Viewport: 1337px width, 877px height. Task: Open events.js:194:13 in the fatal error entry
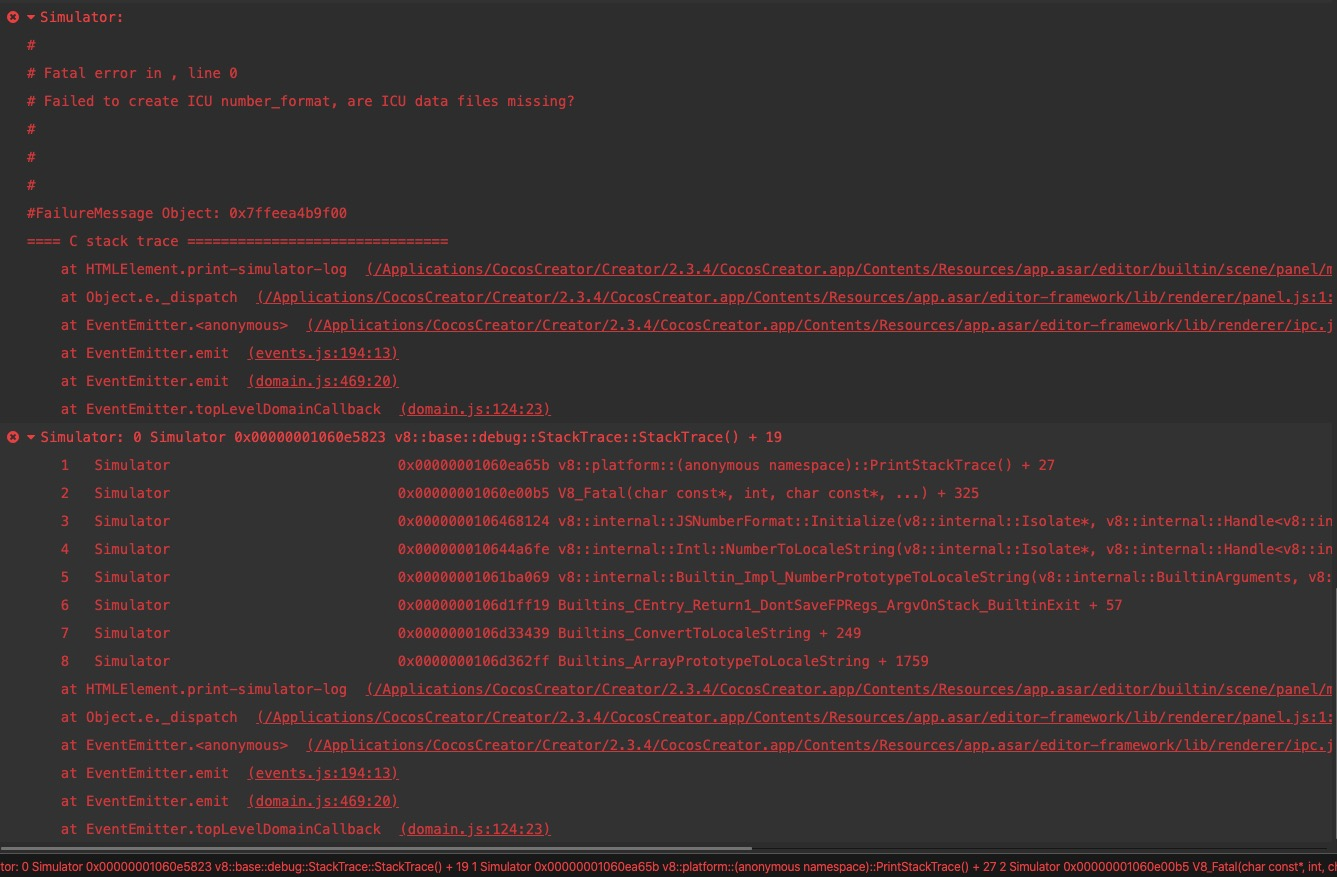323,353
